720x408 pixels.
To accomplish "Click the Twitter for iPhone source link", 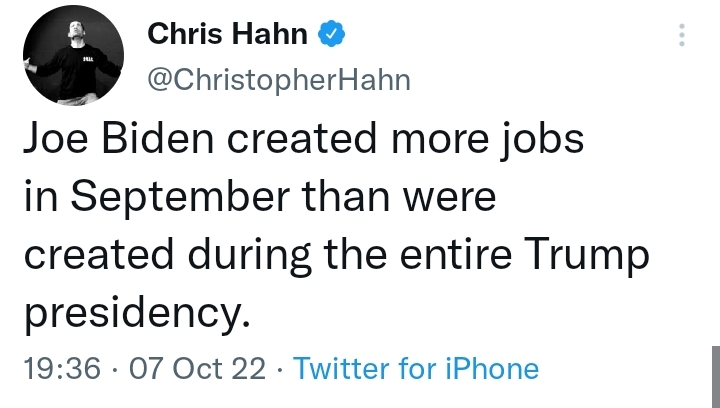I will click(x=416, y=368).
